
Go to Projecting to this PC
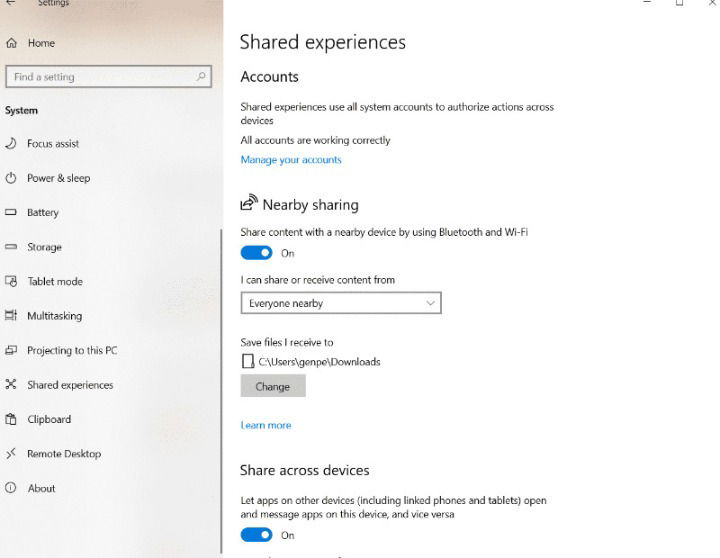tap(72, 350)
